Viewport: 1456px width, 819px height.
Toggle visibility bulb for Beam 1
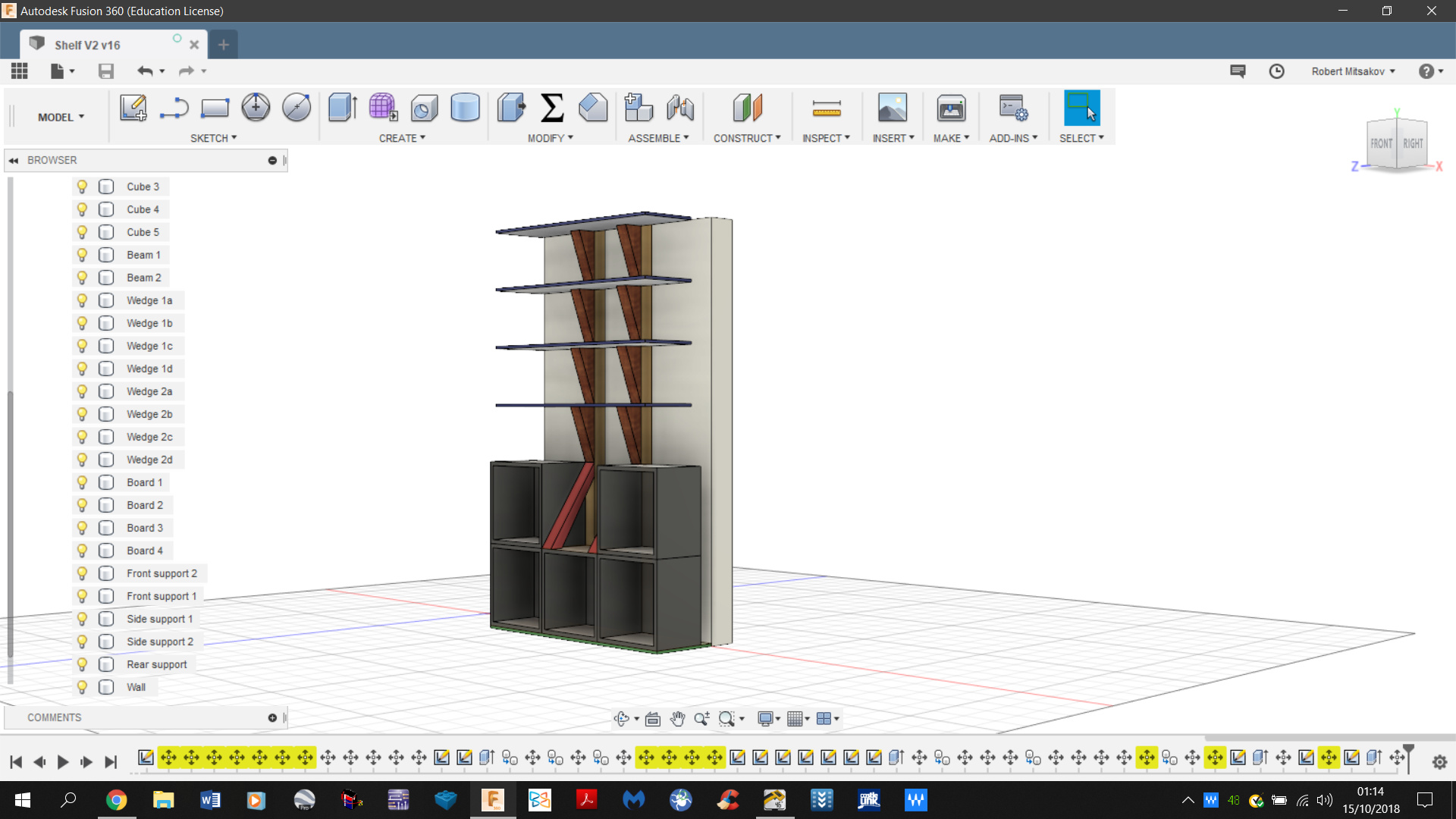82,255
